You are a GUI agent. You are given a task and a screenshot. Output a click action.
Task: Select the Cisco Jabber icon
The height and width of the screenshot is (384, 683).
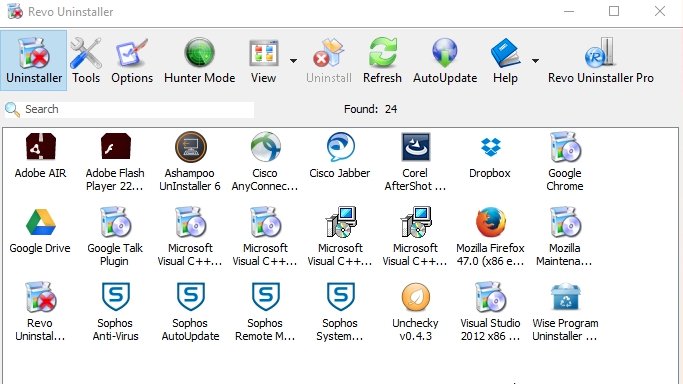pos(340,147)
